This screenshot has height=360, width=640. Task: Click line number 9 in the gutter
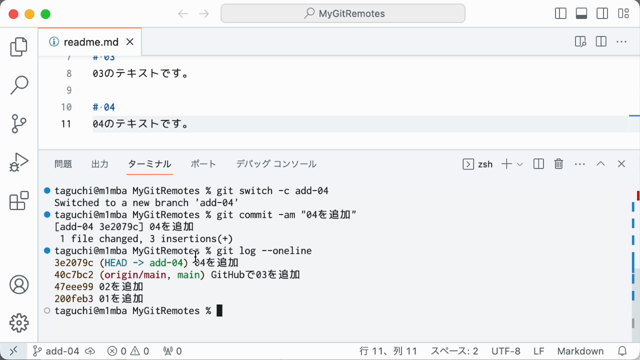point(69,90)
